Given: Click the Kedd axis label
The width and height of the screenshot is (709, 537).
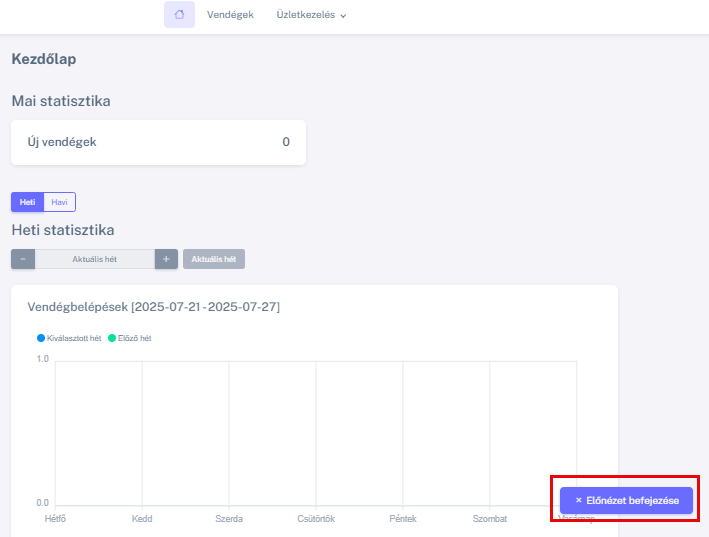Looking at the screenshot, I should point(142,518).
